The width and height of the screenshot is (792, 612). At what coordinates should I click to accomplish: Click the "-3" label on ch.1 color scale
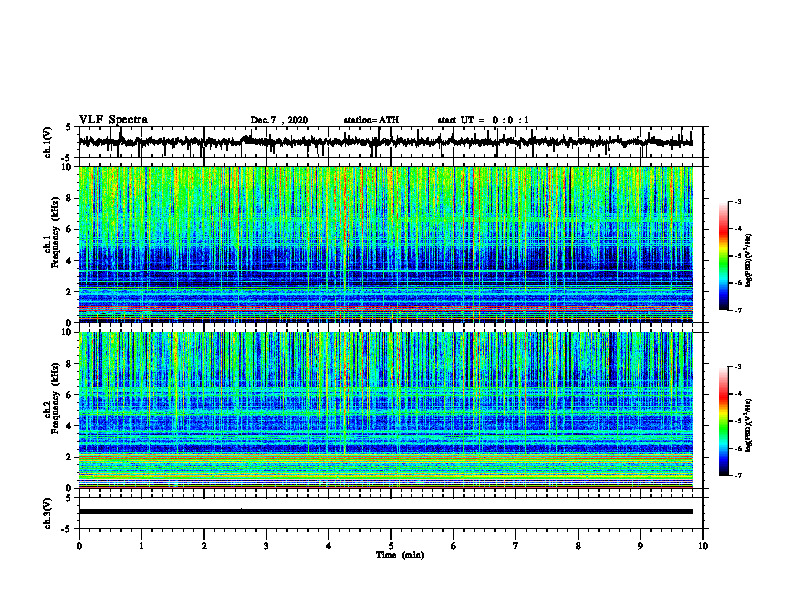click(737, 201)
